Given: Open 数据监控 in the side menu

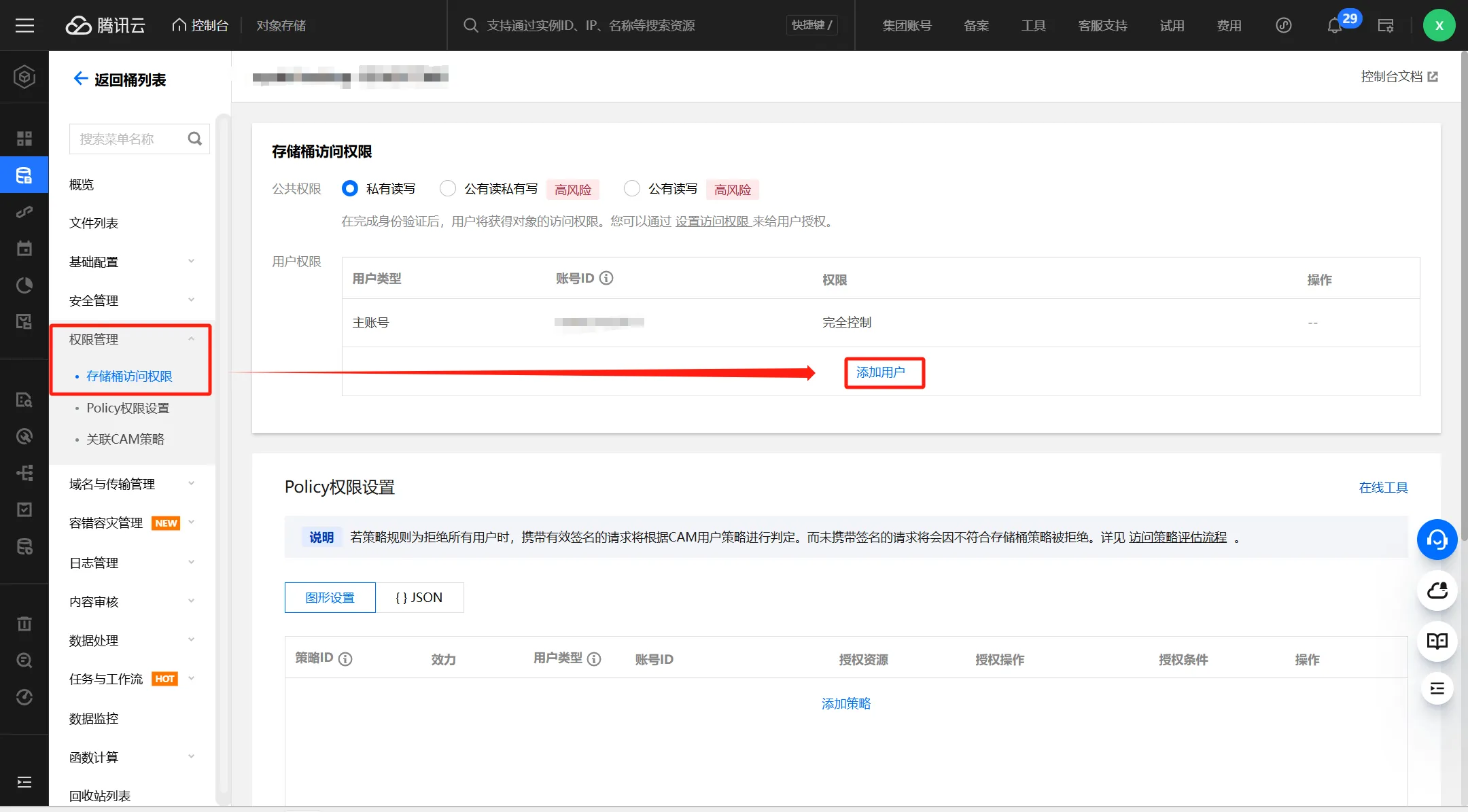Looking at the screenshot, I should pyautogui.click(x=94, y=718).
